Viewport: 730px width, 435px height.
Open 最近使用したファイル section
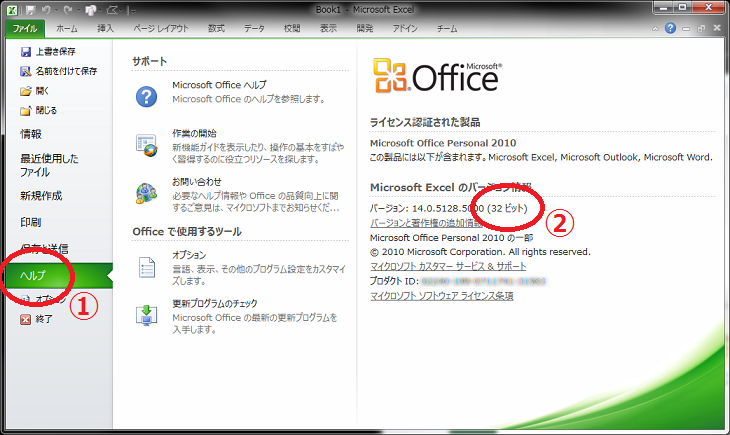49,165
